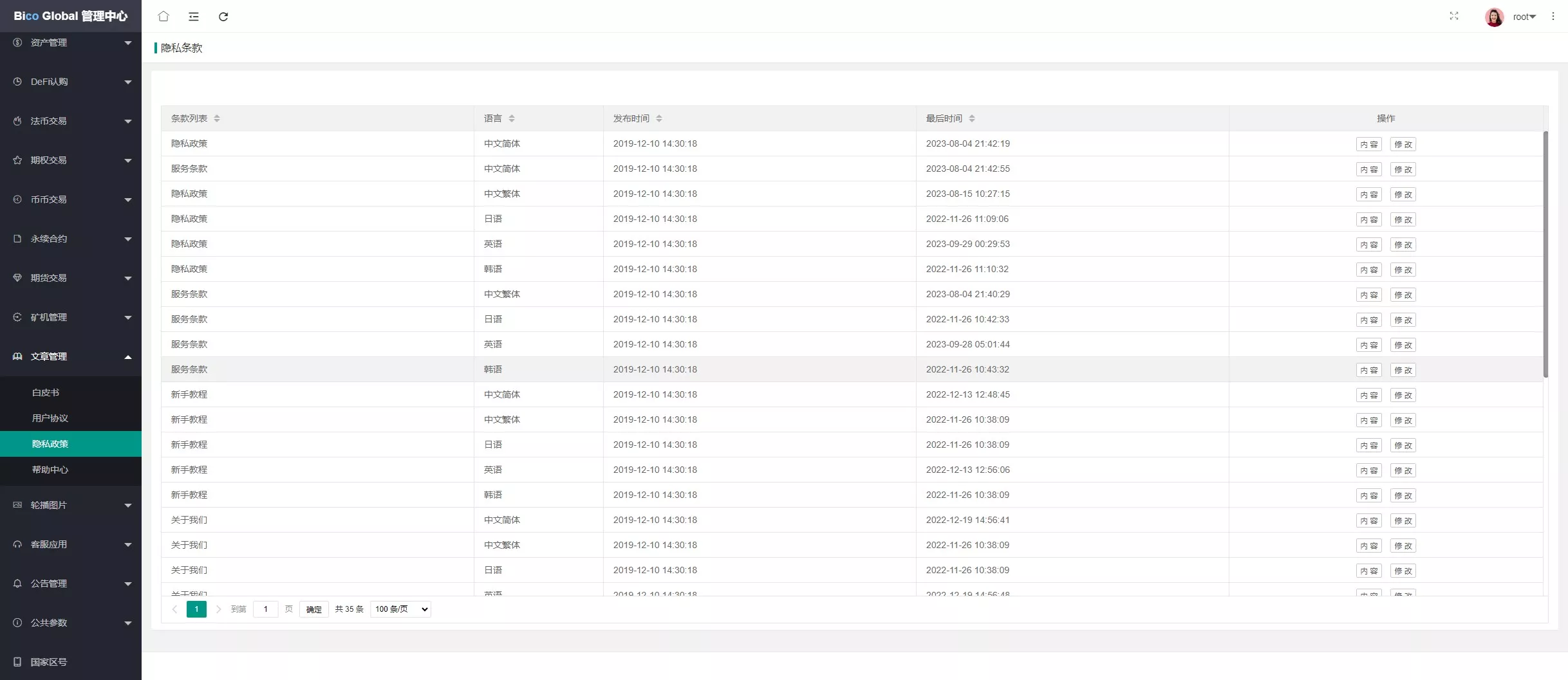
Task: Focus the jump-to-page number field
Action: coord(265,609)
